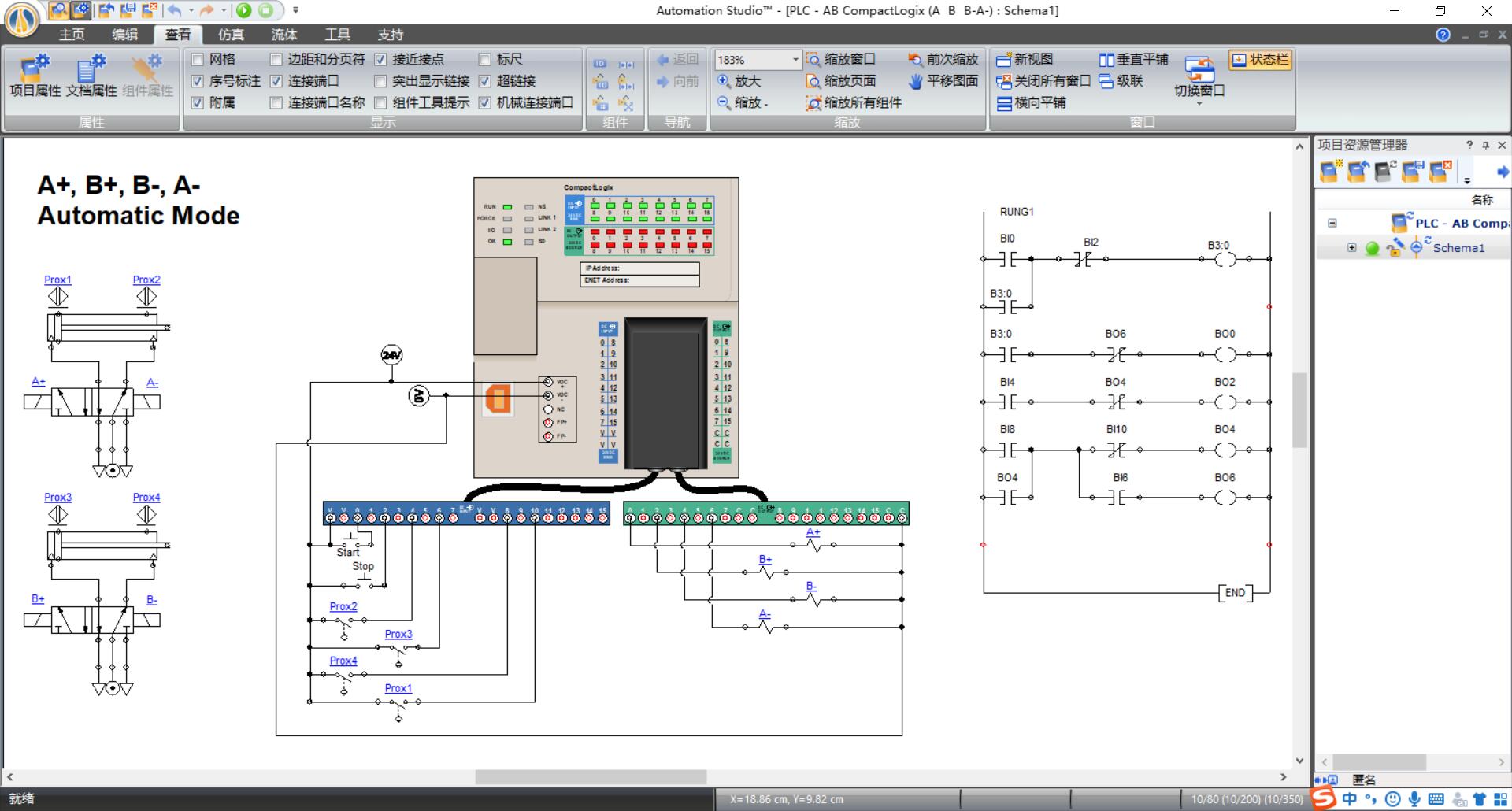Click save project icon in project explorer toolbar
This screenshot has width=1512, height=811.
coord(1412,171)
